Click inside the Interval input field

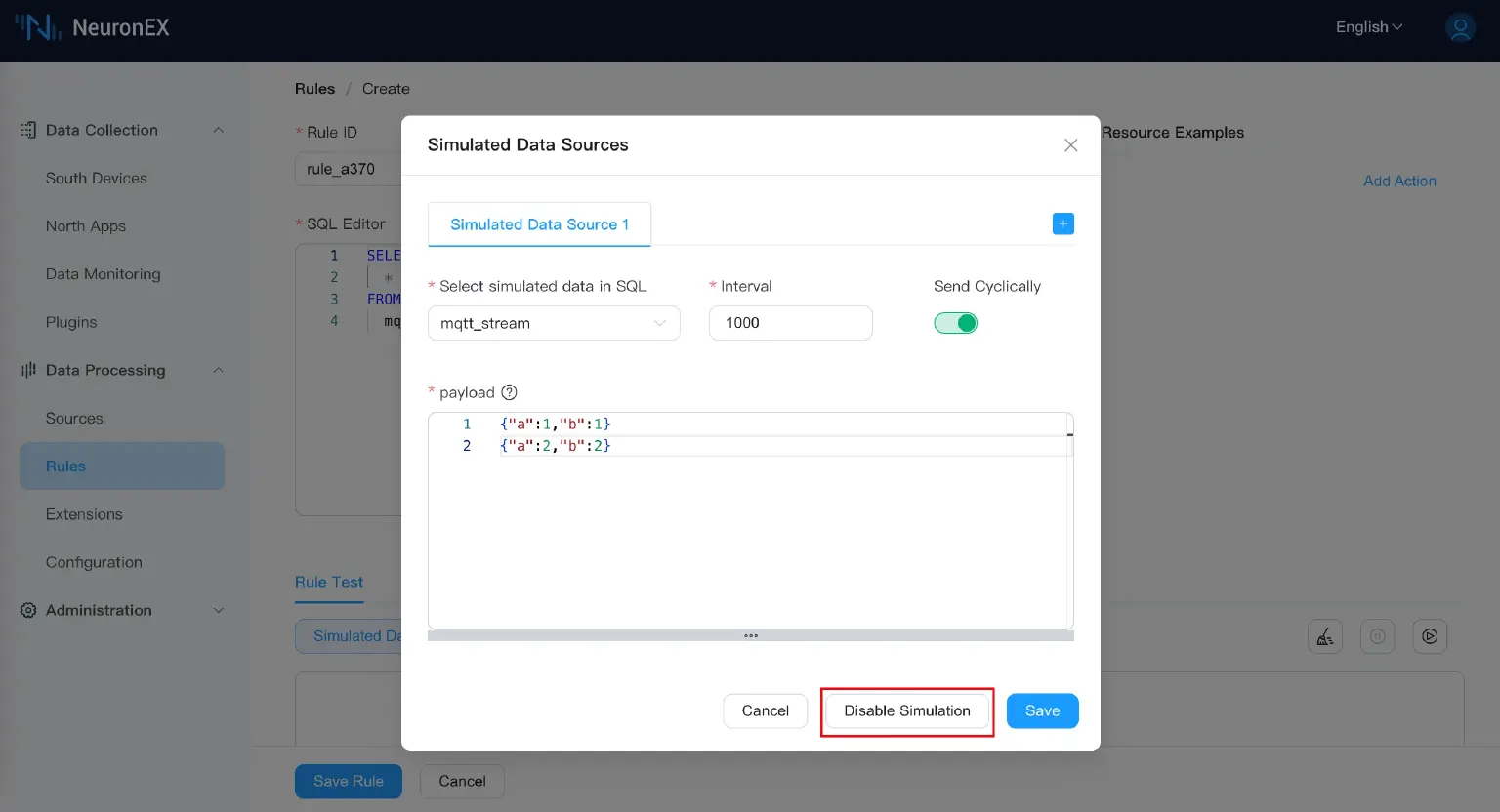(x=790, y=322)
